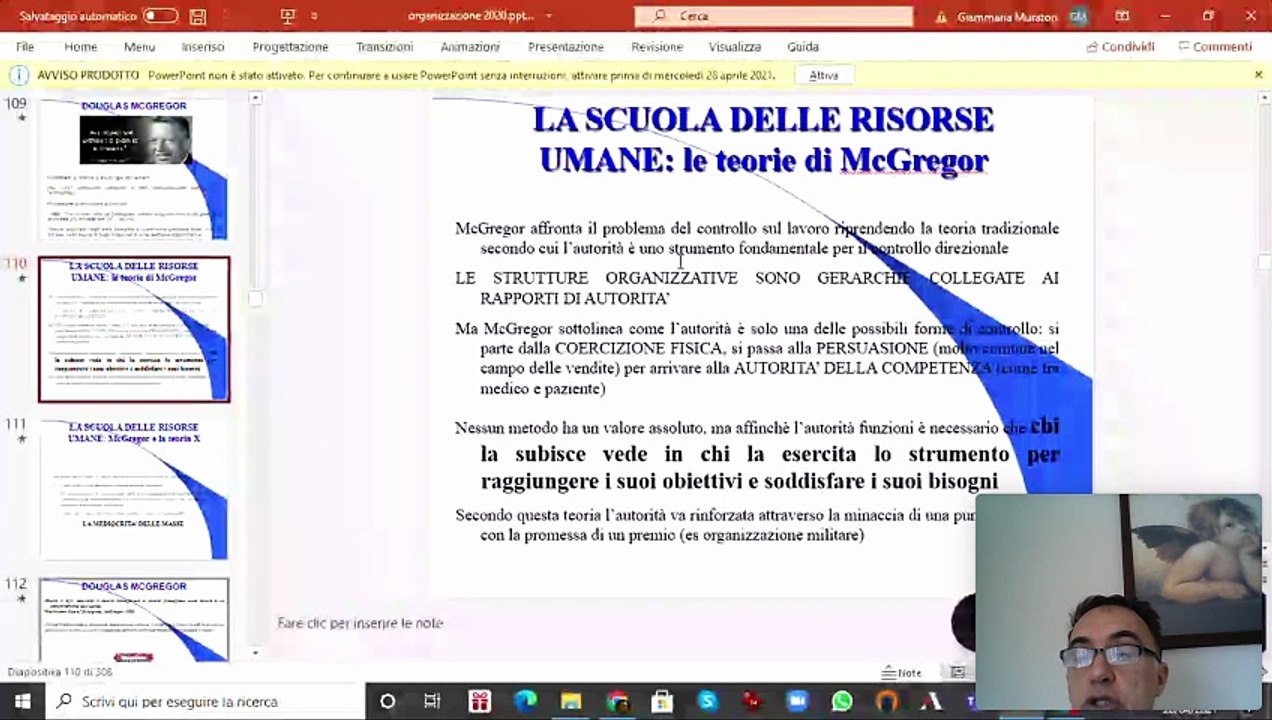Viewport: 1272px width, 720px height.
Task: Click the animation star under slide 110
Action: 22,278
